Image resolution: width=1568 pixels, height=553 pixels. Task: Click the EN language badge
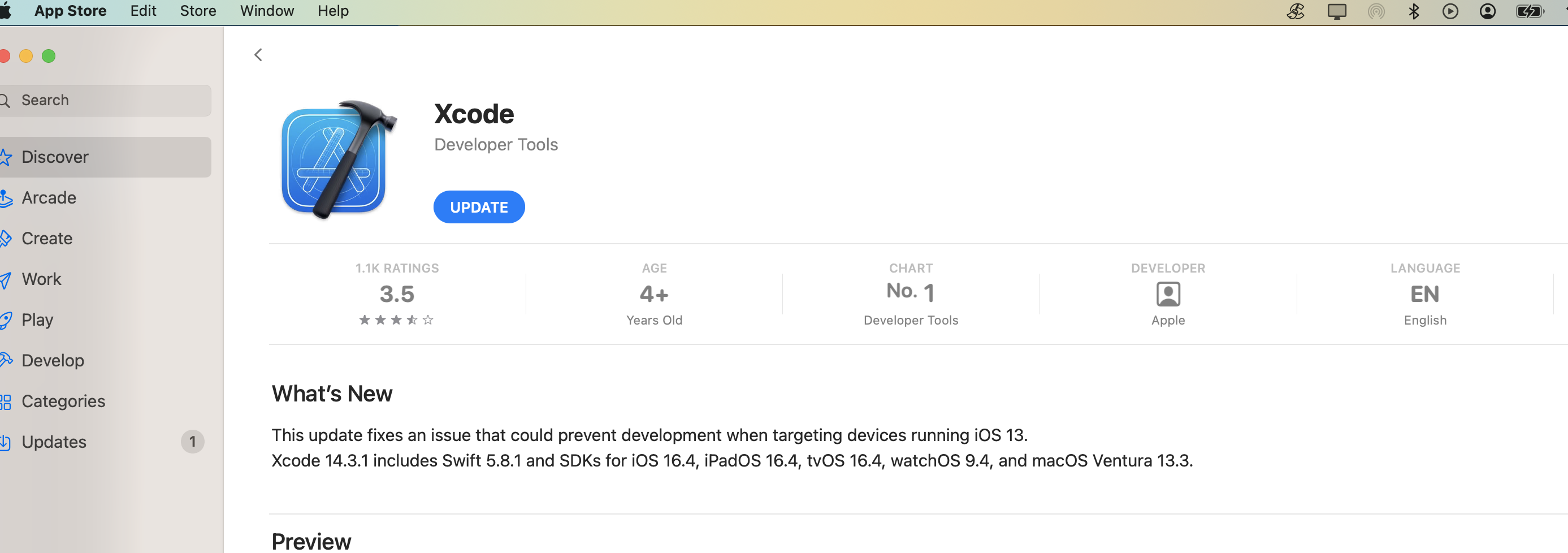pyautogui.click(x=1424, y=294)
